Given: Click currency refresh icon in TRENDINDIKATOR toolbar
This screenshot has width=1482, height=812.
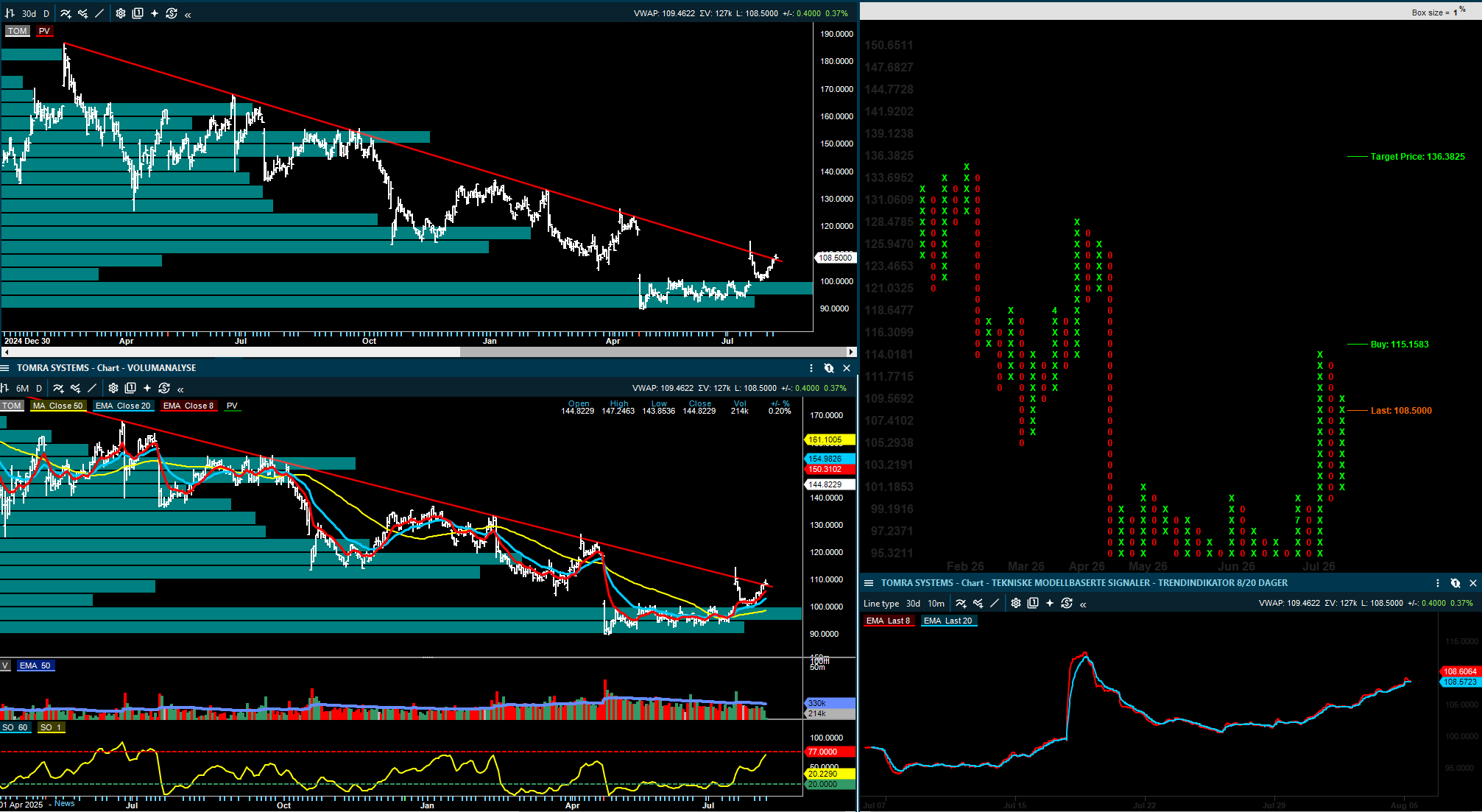Looking at the screenshot, I should pyautogui.click(x=1067, y=604).
